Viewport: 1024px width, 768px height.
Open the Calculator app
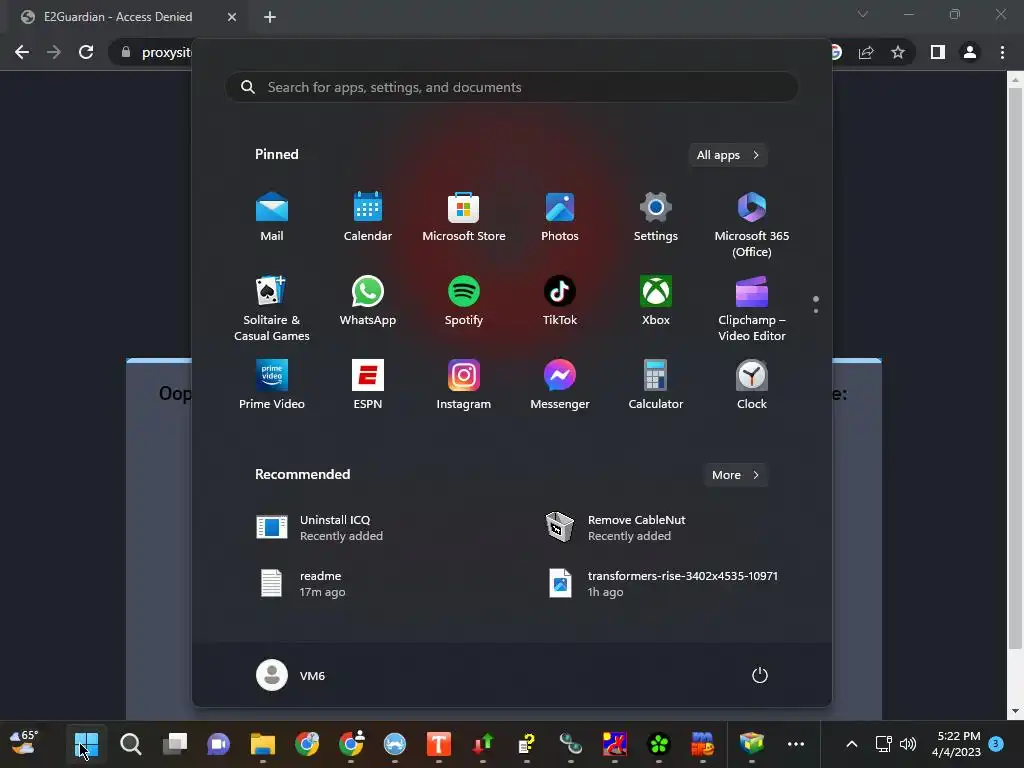656,385
